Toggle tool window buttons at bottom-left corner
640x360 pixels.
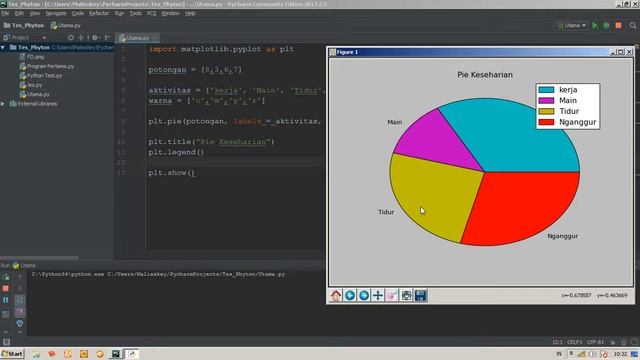point(6,342)
